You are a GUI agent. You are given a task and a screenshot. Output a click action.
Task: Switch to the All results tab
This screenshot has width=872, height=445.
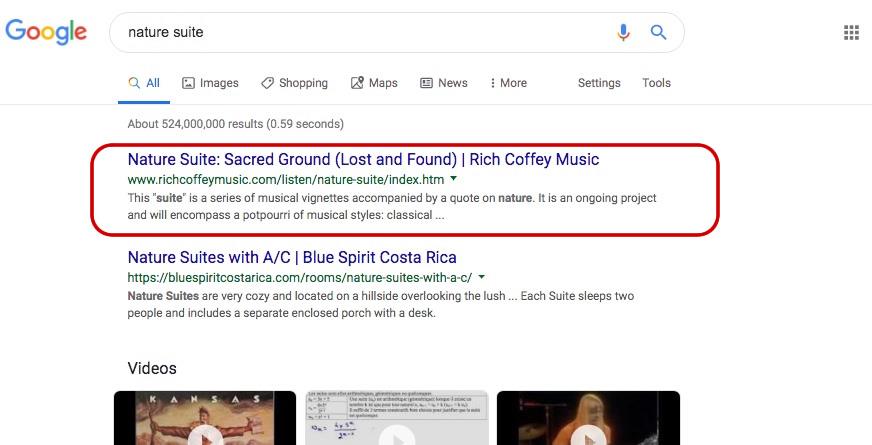tap(144, 83)
